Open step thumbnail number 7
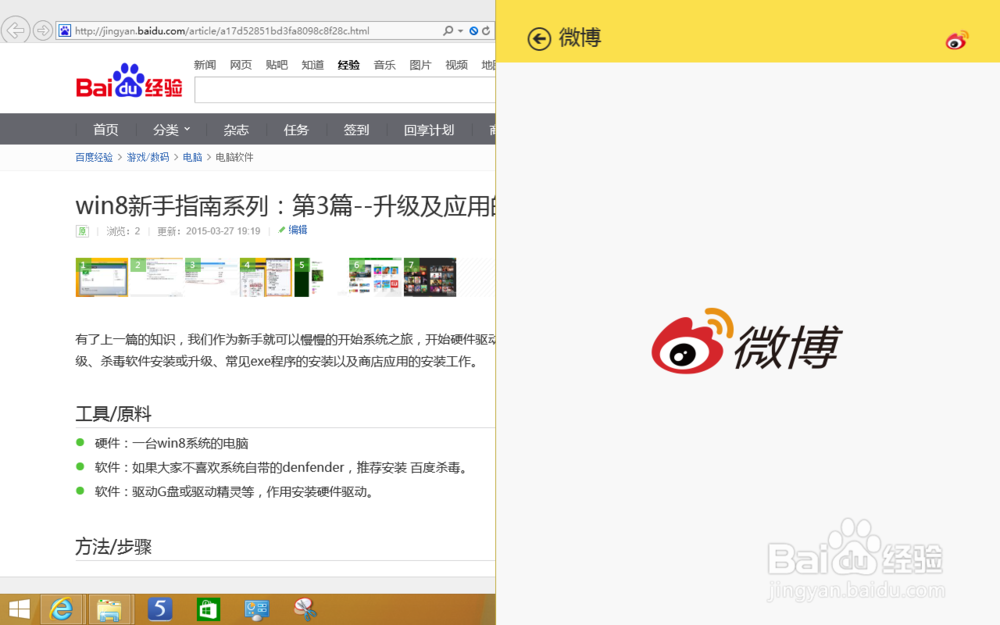Screen dimensions: 1000x625 coord(430,277)
